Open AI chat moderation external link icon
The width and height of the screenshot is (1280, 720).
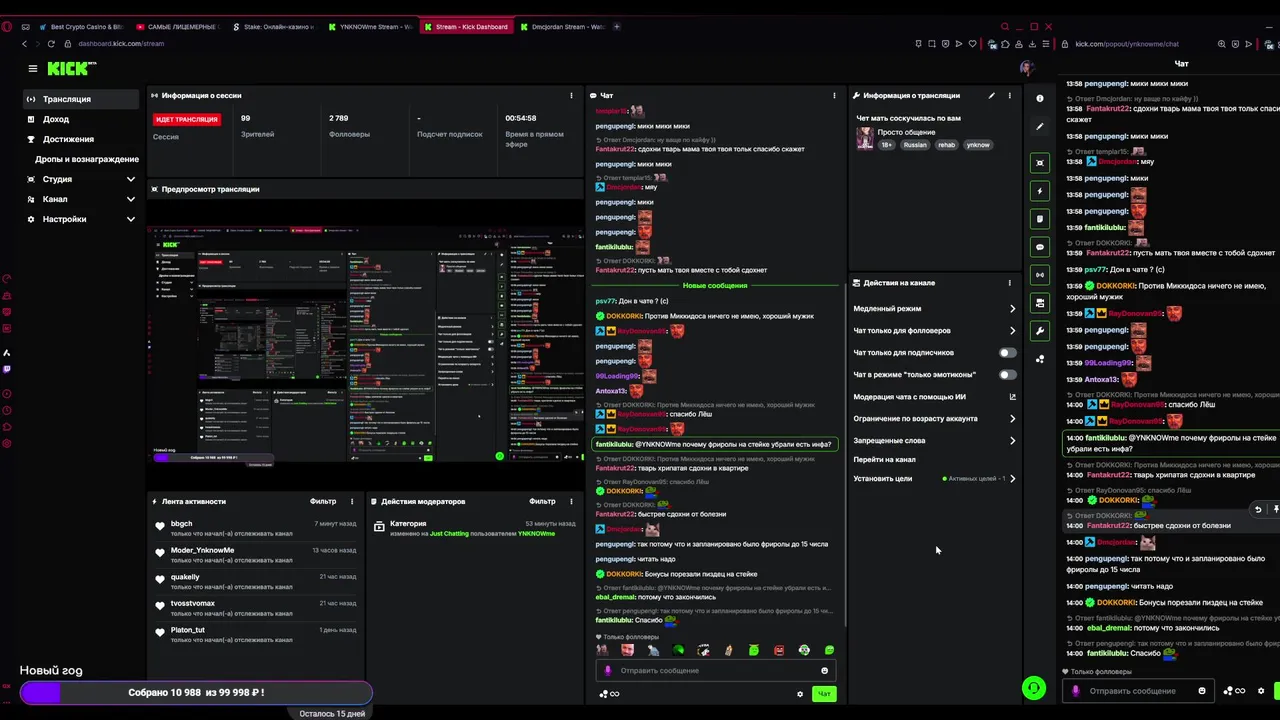click(x=1012, y=397)
